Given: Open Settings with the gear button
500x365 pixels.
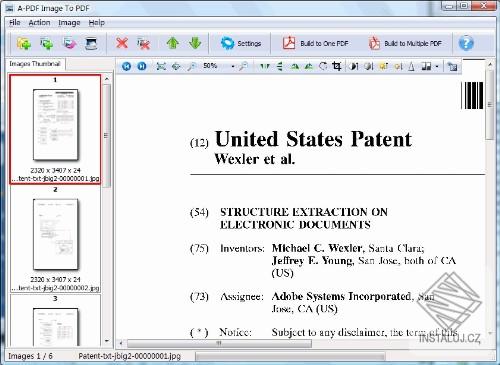Looking at the screenshot, I should 241,43.
